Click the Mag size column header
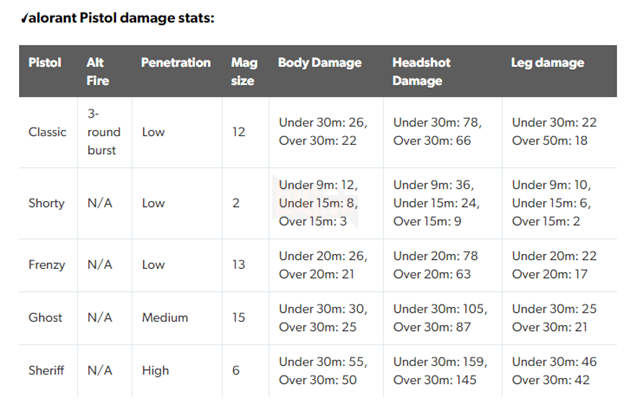Viewport: 630px width, 405px height. pyautogui.click(x=242, y=71)
